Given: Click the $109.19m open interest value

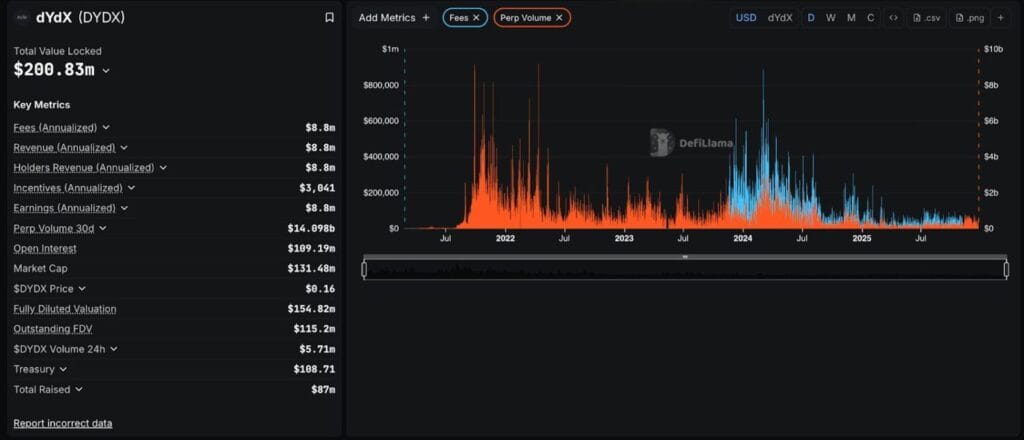Looking at the screenshot, I should click(x=311, y=248).
